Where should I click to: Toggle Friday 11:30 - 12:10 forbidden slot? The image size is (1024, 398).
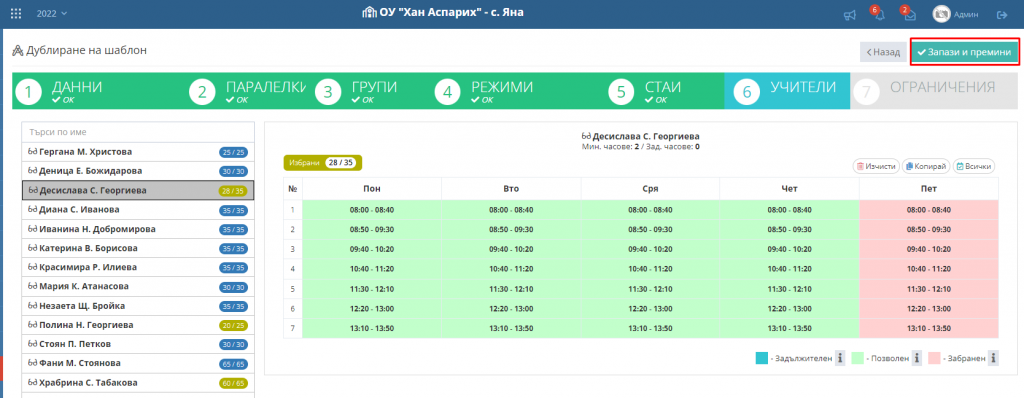pos(929,288)
